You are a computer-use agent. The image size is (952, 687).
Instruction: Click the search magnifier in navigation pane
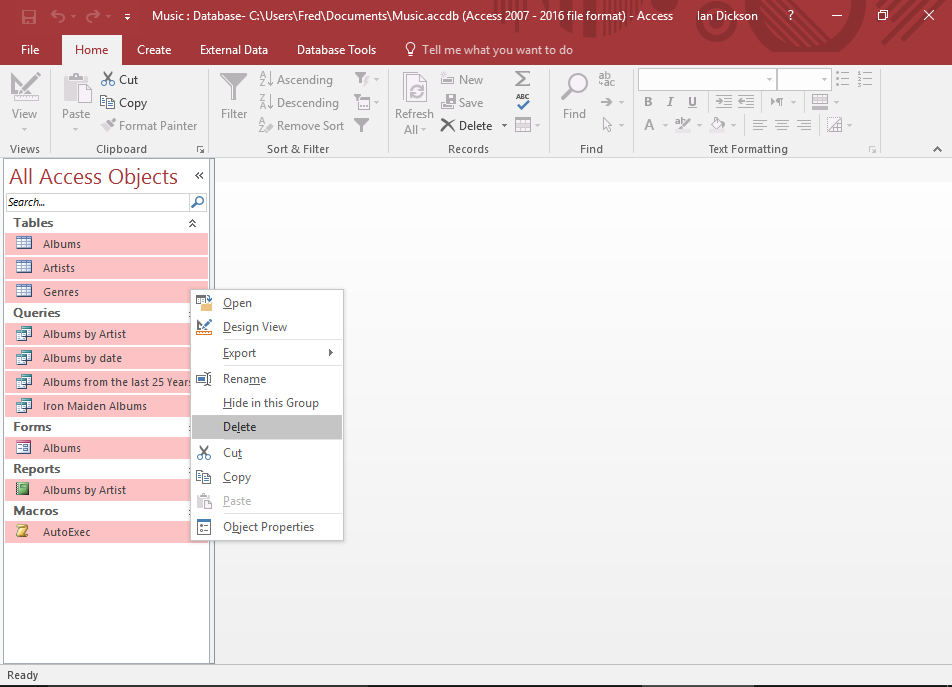click(197, 201)
